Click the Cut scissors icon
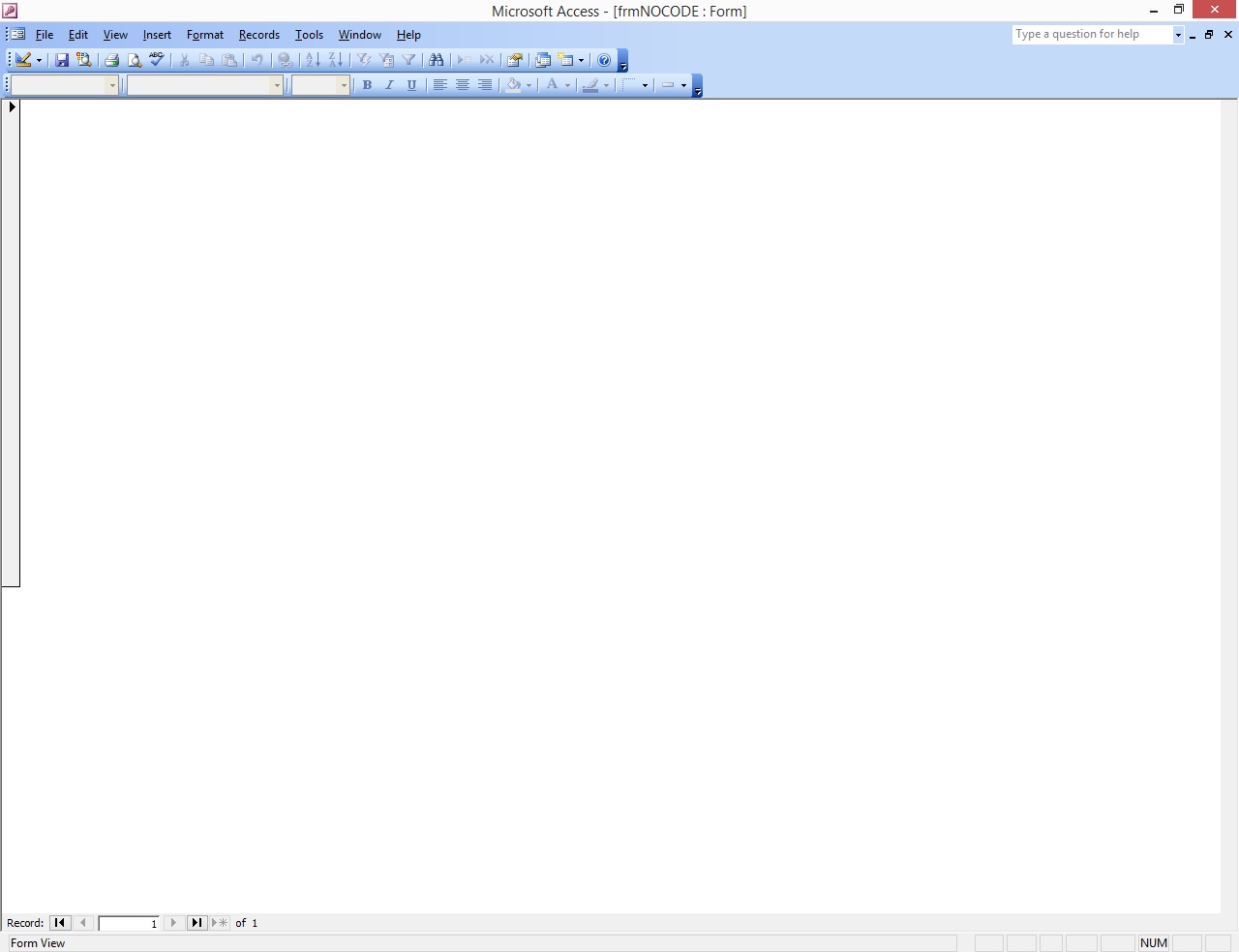The height and width of the screenshot is (952, 1239). click(x=184, y=60)
